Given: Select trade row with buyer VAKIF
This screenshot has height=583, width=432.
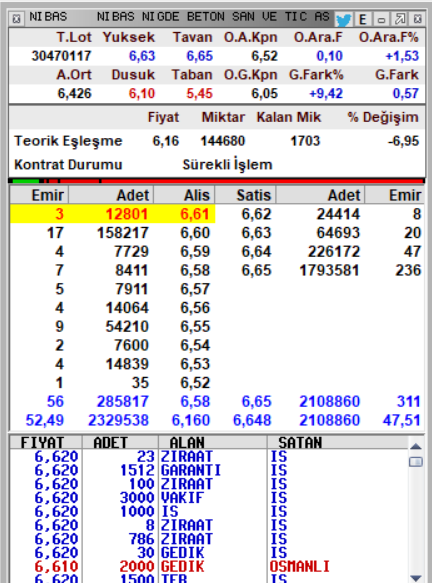Looking at the screenshot, I should pos(208,498).
